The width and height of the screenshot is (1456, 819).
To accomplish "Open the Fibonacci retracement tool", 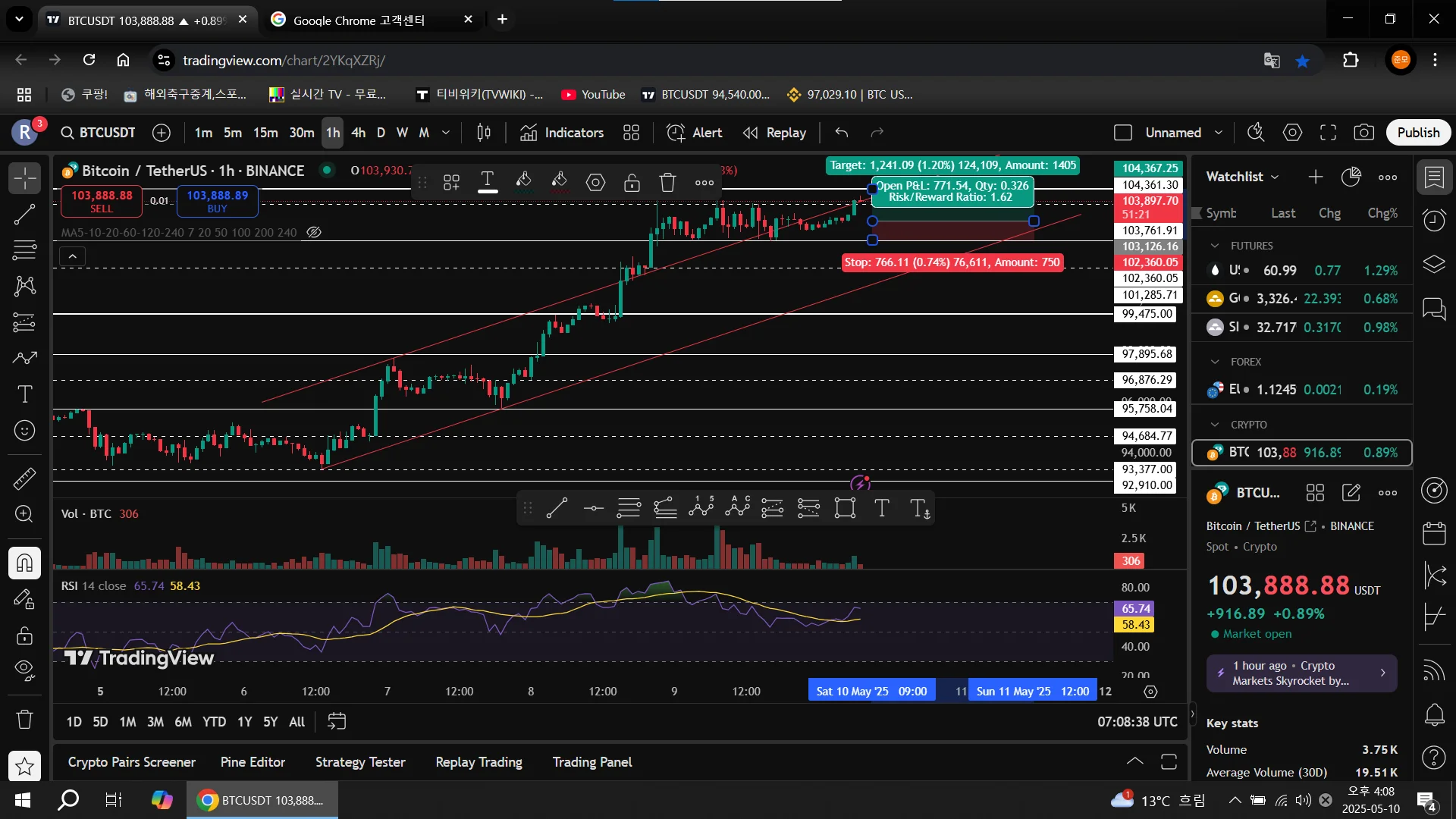I will tap(24, 249).
